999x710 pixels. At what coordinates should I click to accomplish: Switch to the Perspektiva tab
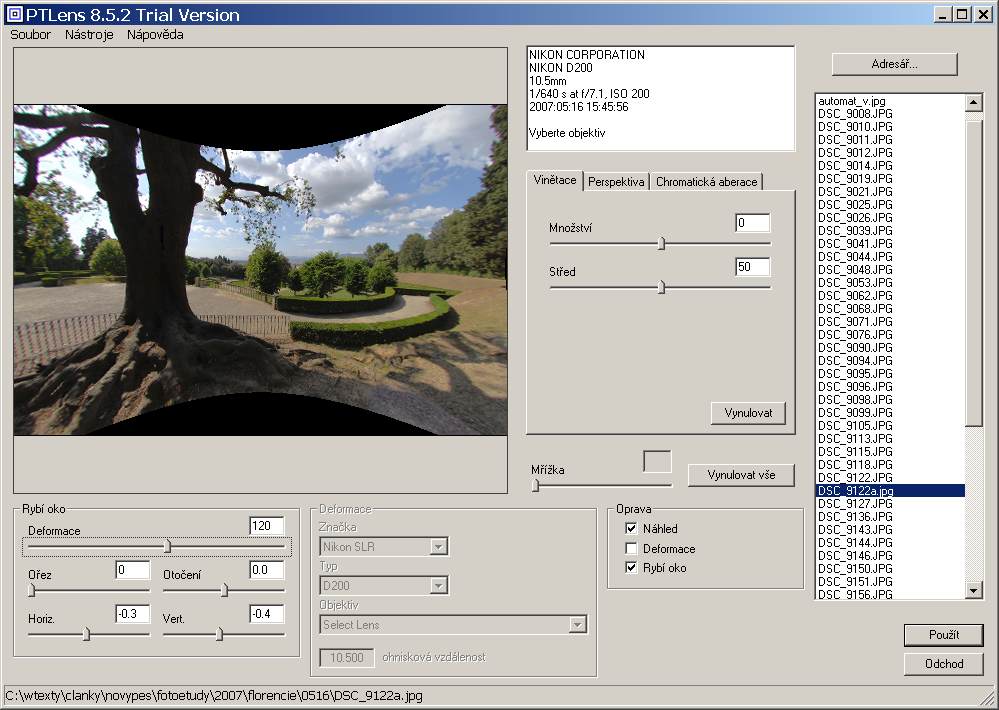pyautogui.click(x=616, y=182)
